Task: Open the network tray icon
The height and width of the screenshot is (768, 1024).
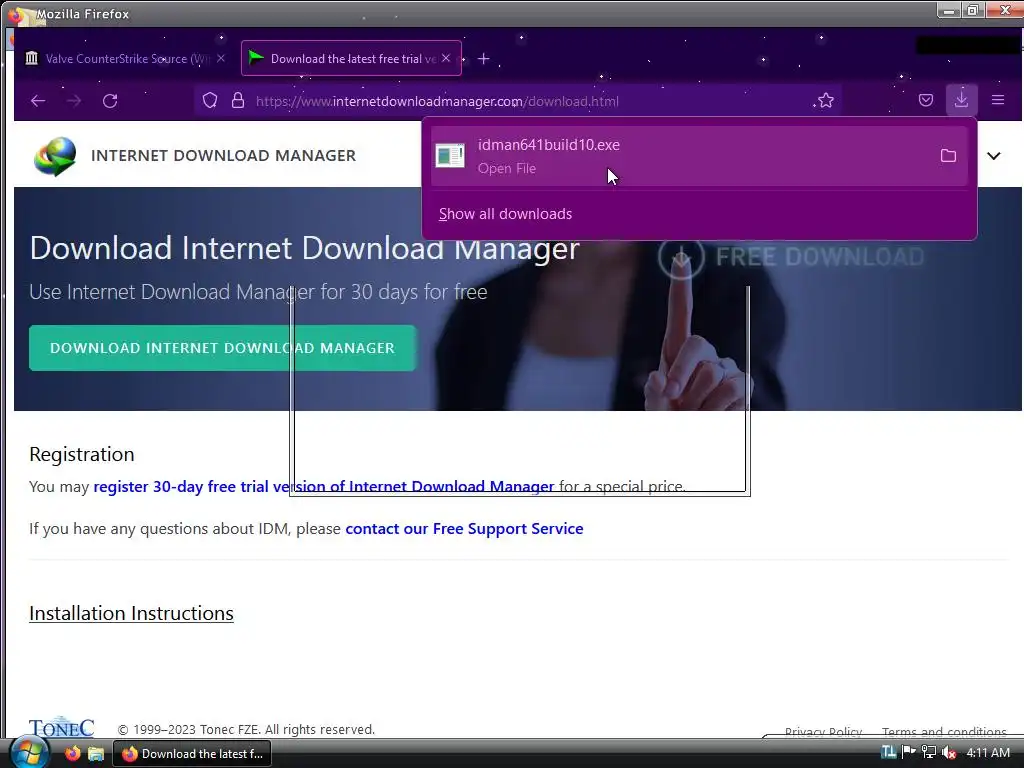Action: click(x=929, y=752)
